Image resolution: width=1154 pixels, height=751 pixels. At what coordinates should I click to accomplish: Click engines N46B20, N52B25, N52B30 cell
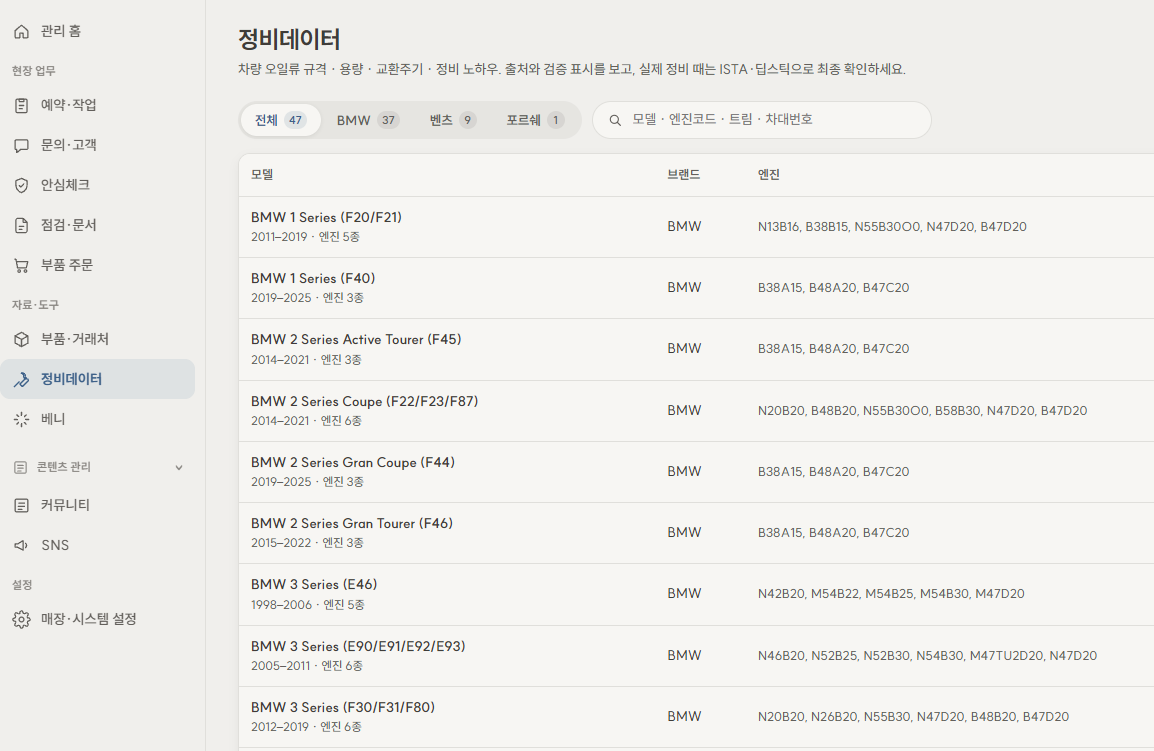point(927,655)
